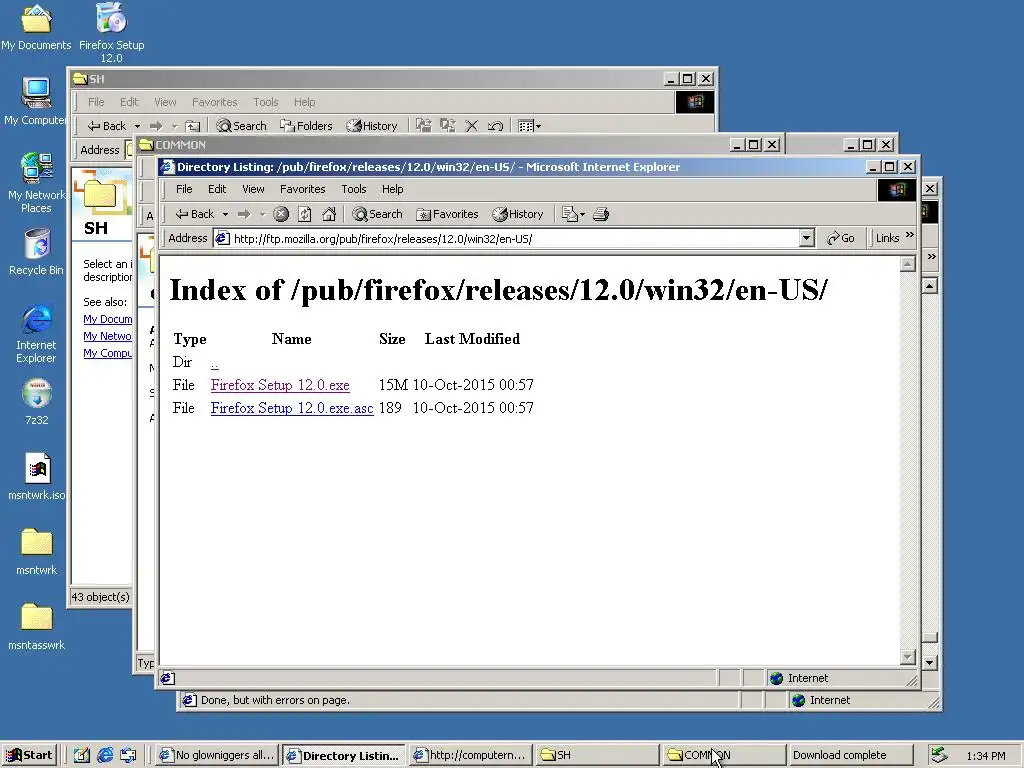1024x768 pixels.
Task: Select the msntwrk desktop folder
Action: [x=37, y=551]
